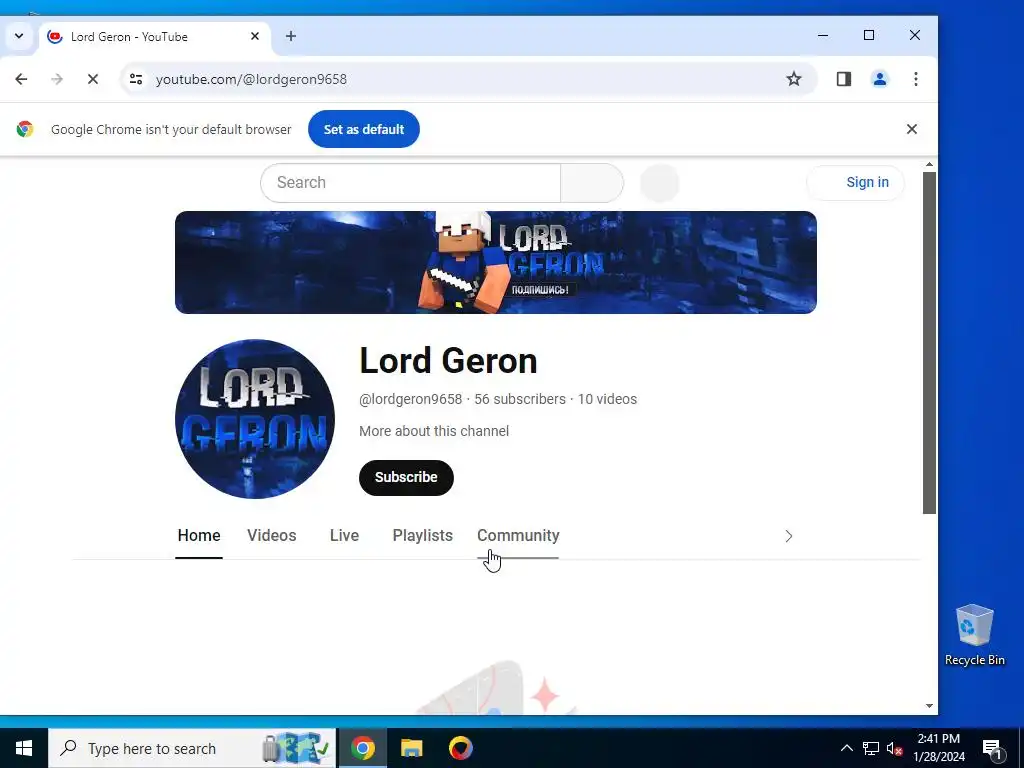Open the taskbar clock and date
Viewport: 1024px width, 768px height.
pyautogui.click(x=938, y=748)
